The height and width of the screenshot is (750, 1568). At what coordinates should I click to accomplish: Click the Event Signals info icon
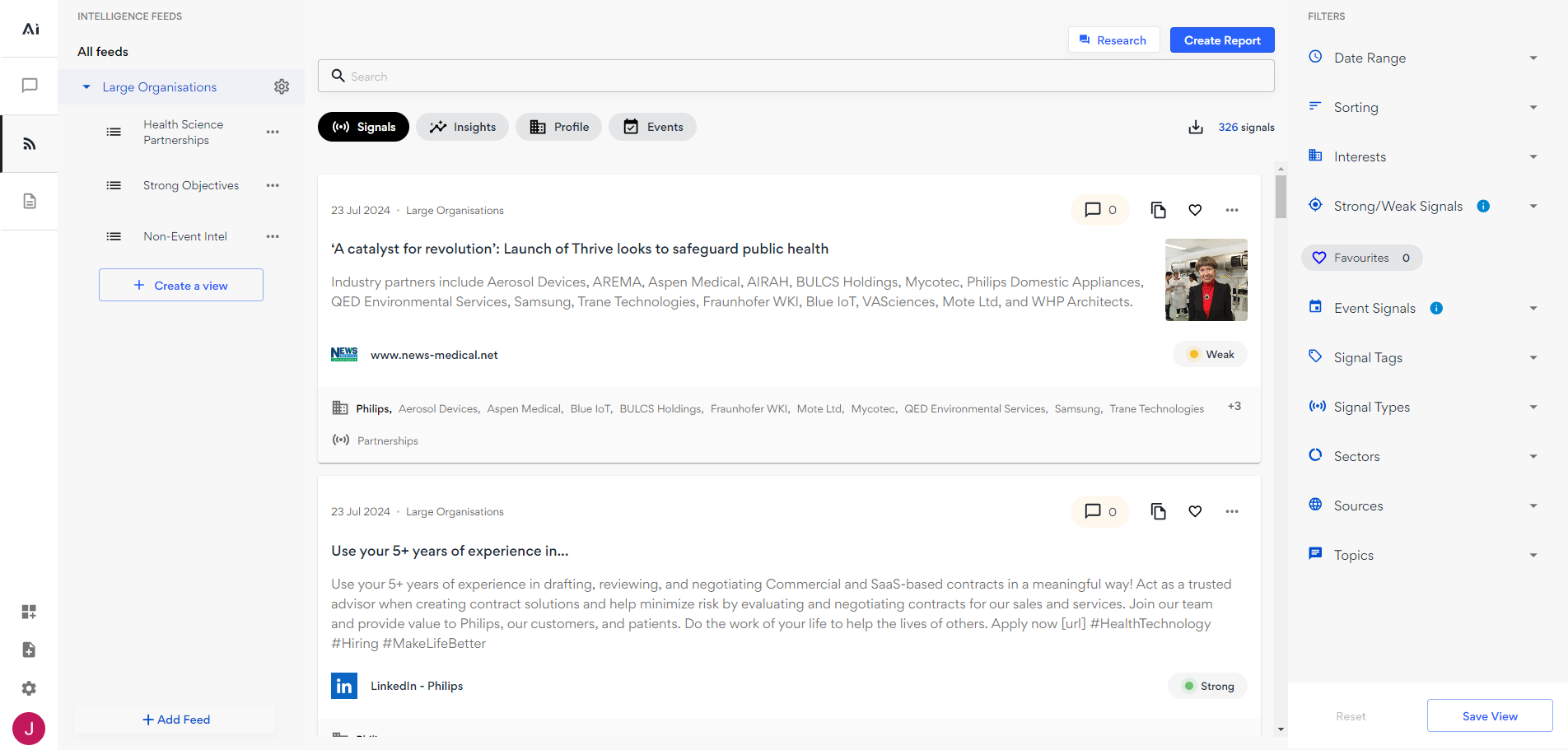click(x=1436, y=308)
